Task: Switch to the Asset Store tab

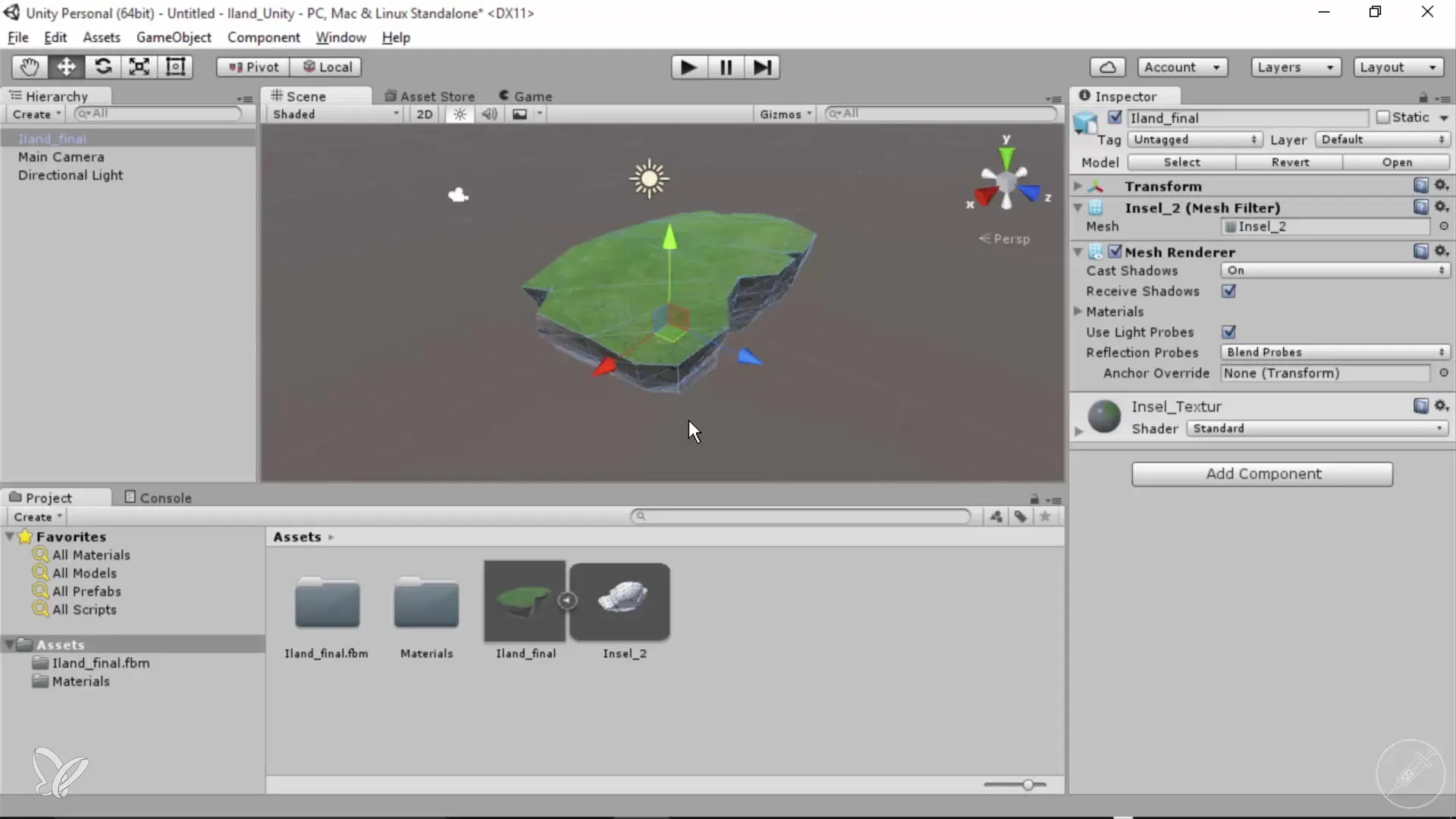Action: [430, 96]
